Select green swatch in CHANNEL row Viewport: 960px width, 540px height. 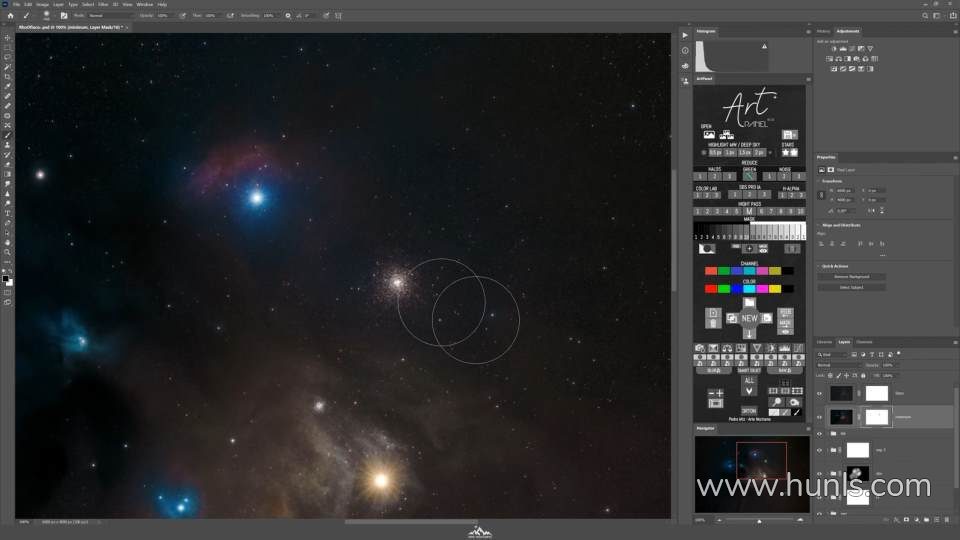coord(724,271)
